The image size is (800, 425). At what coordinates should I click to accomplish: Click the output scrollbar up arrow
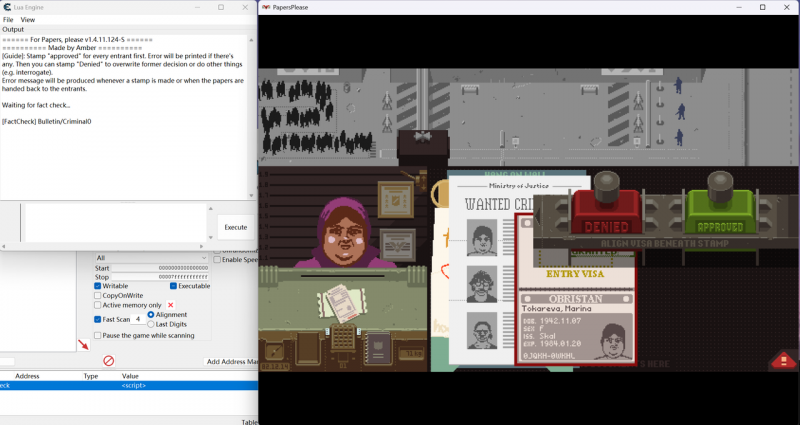(x=251, y=39)
